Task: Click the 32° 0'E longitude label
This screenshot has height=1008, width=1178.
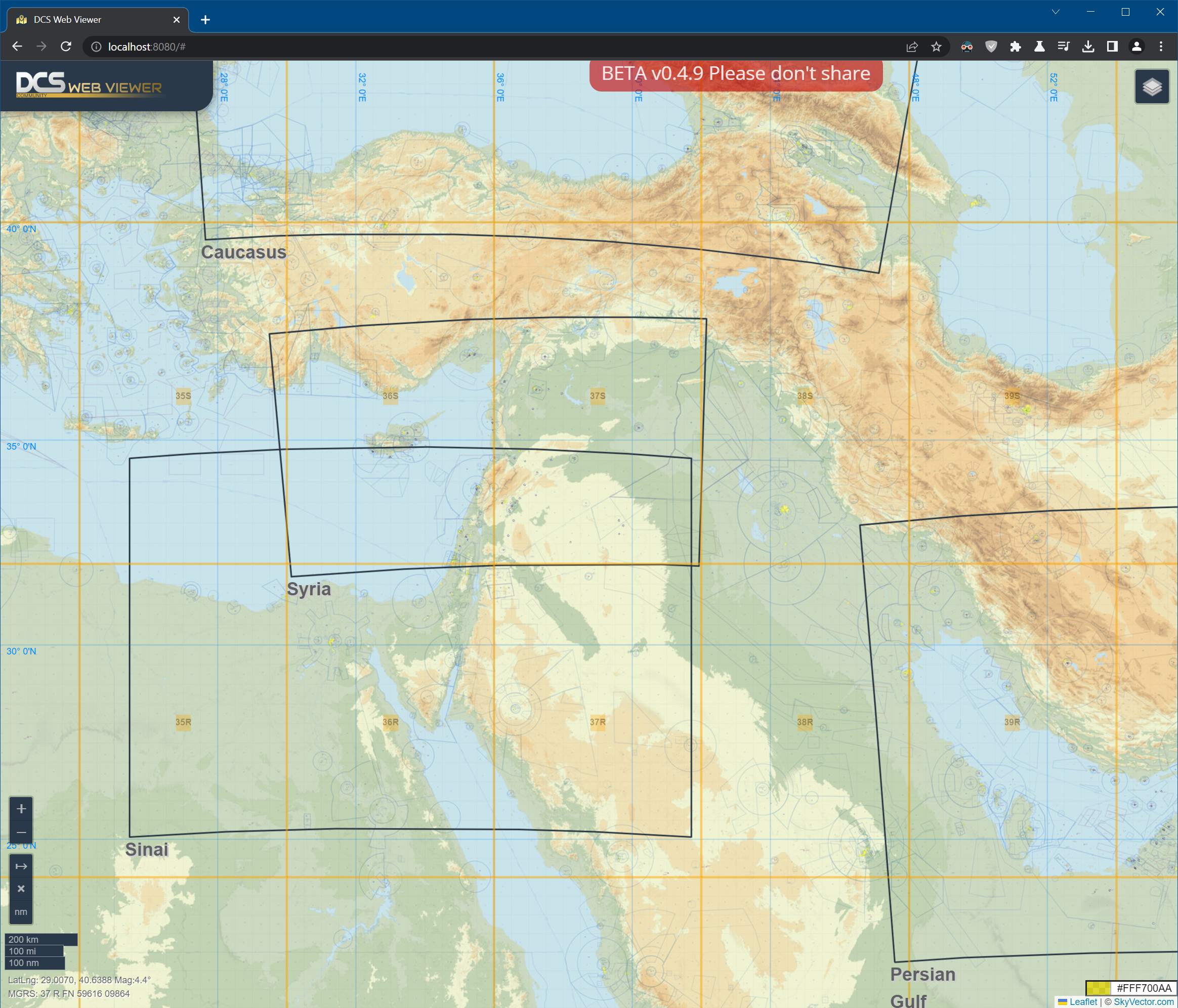Action: pos(362,87)
